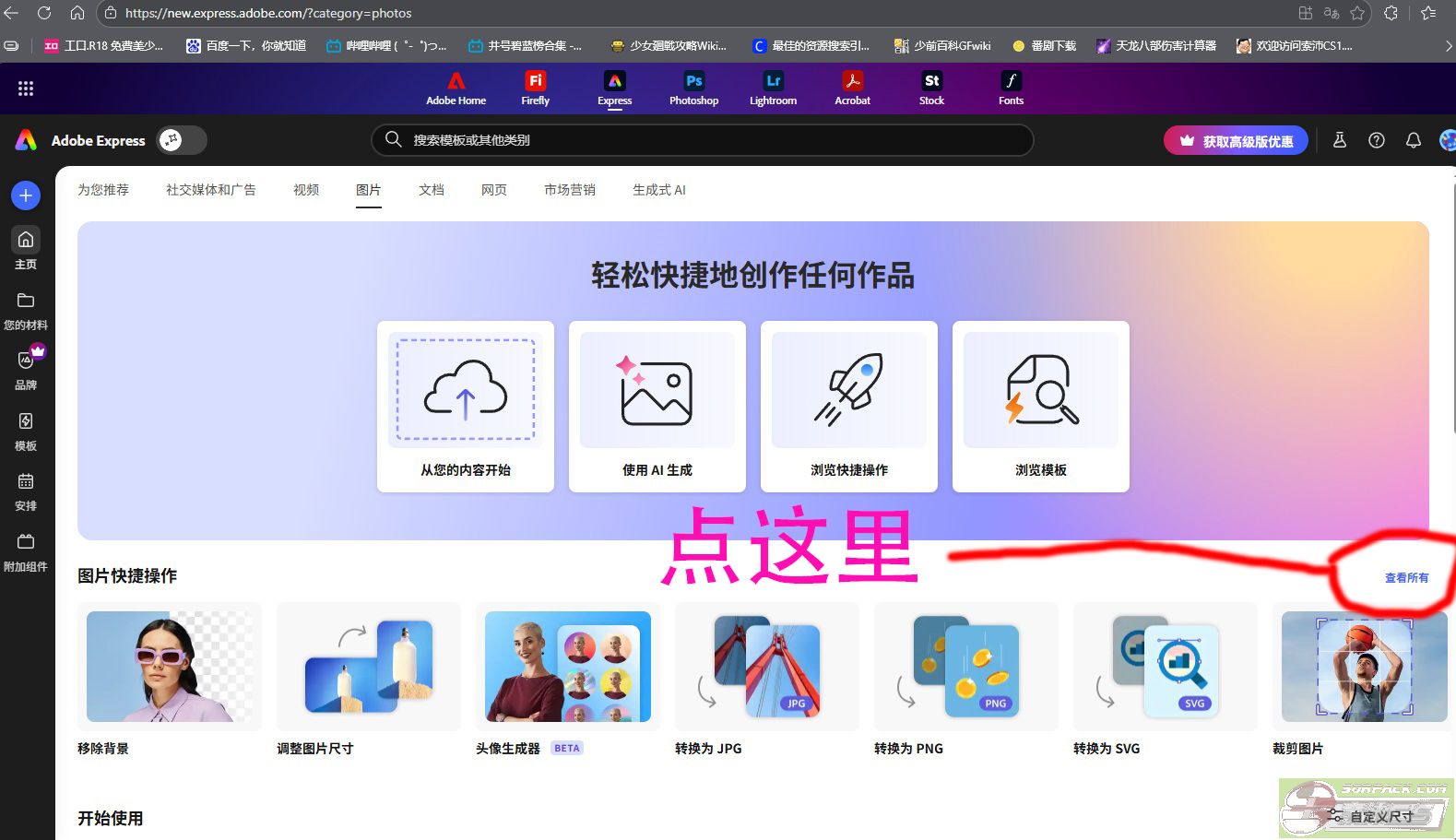The image size is (1456, 840).
Task: Switch to the 生成式 AI tab
Action: click(x=658, y=190)
